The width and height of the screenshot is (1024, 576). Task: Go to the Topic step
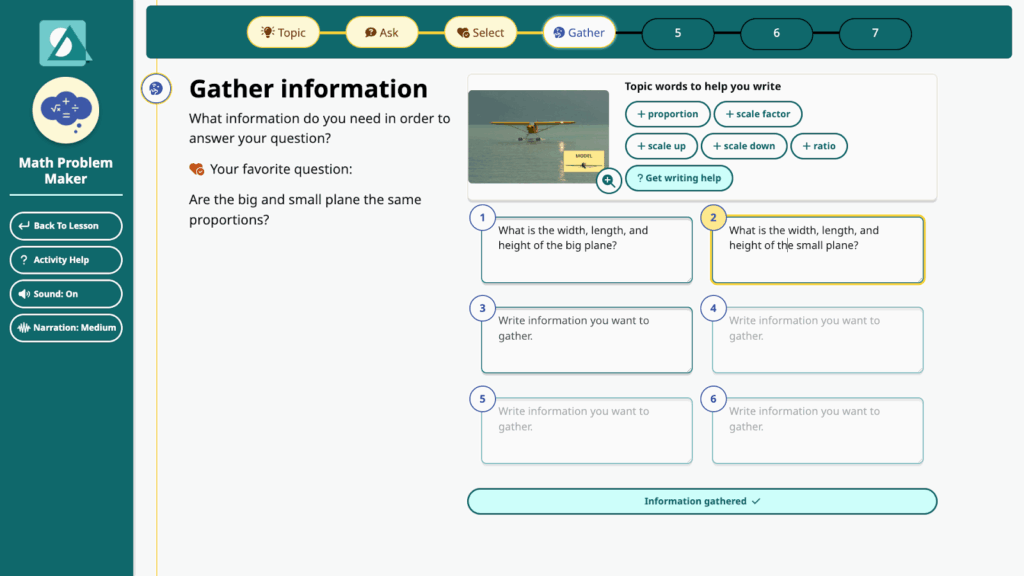coord(283,33)
